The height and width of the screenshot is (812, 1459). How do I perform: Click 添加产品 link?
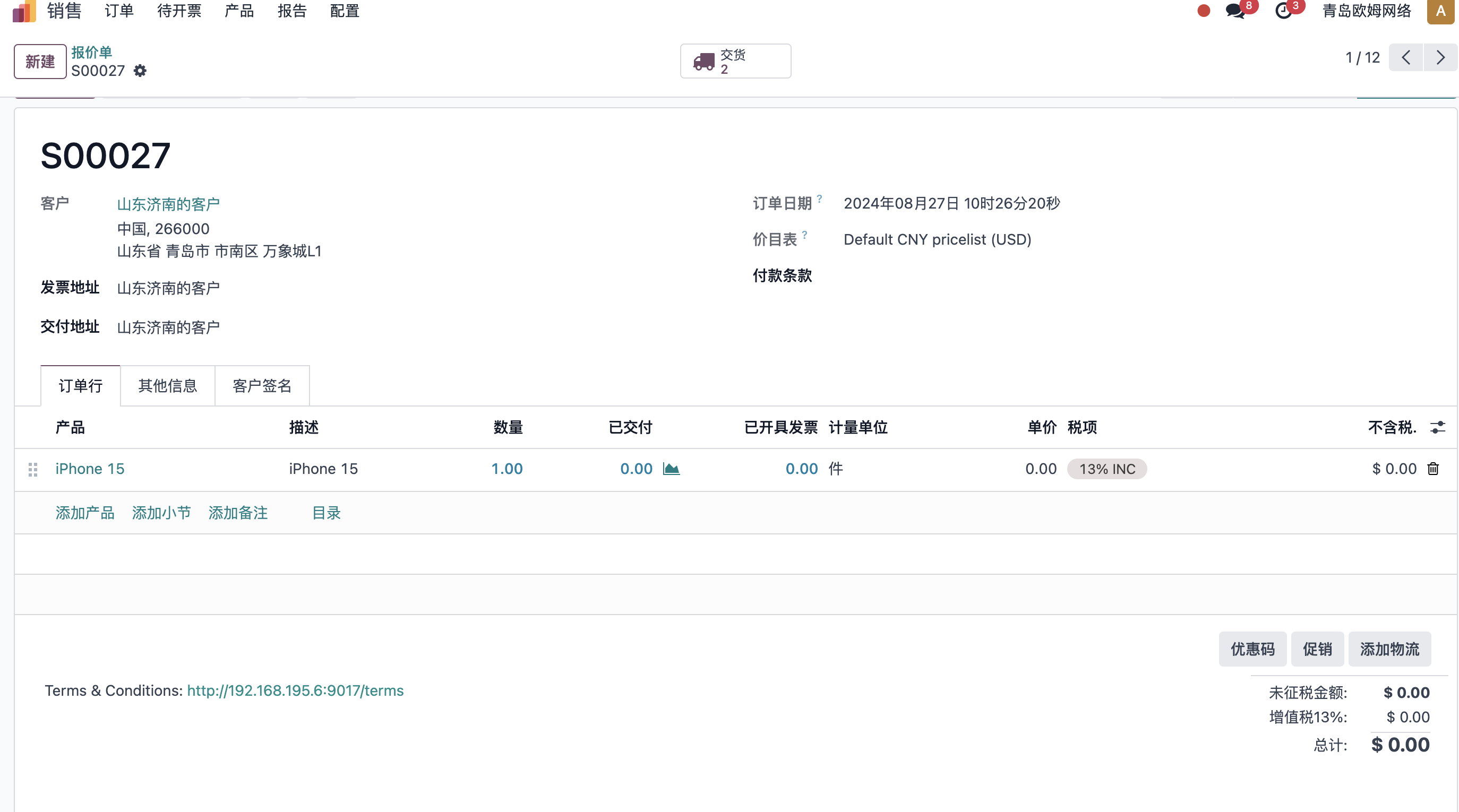(85, 513)
